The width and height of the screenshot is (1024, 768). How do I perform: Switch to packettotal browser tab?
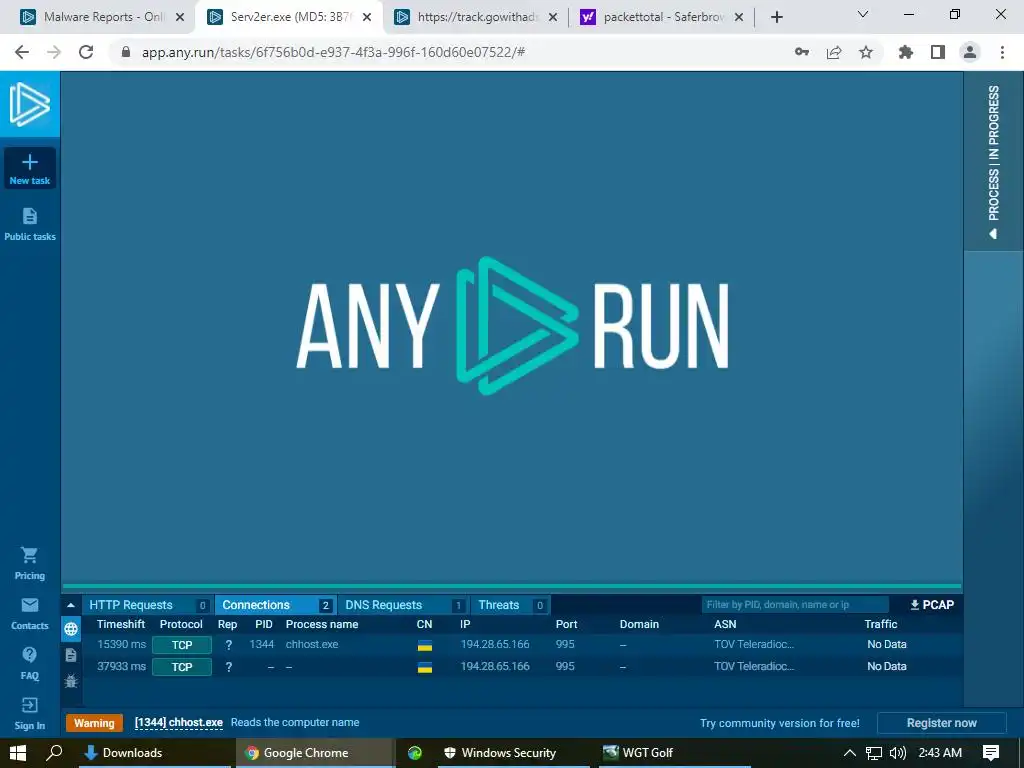pyautogui.click(x=662, y=17)
